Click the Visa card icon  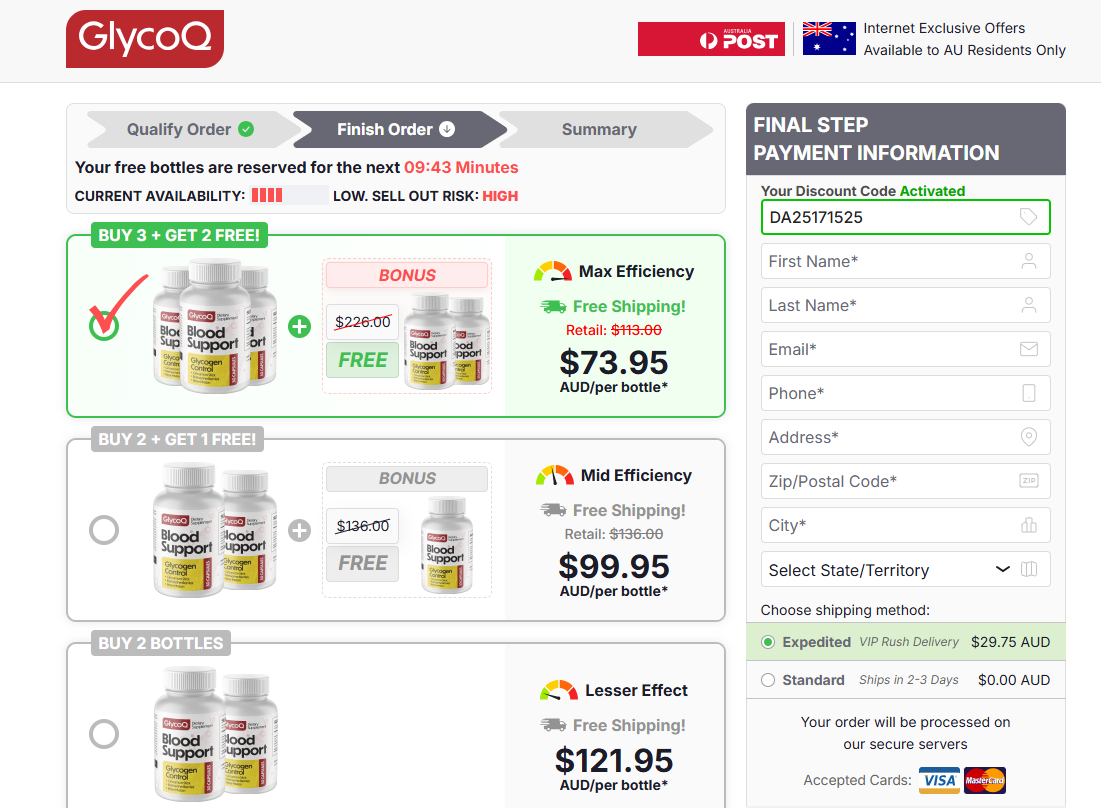coord(939,780)
